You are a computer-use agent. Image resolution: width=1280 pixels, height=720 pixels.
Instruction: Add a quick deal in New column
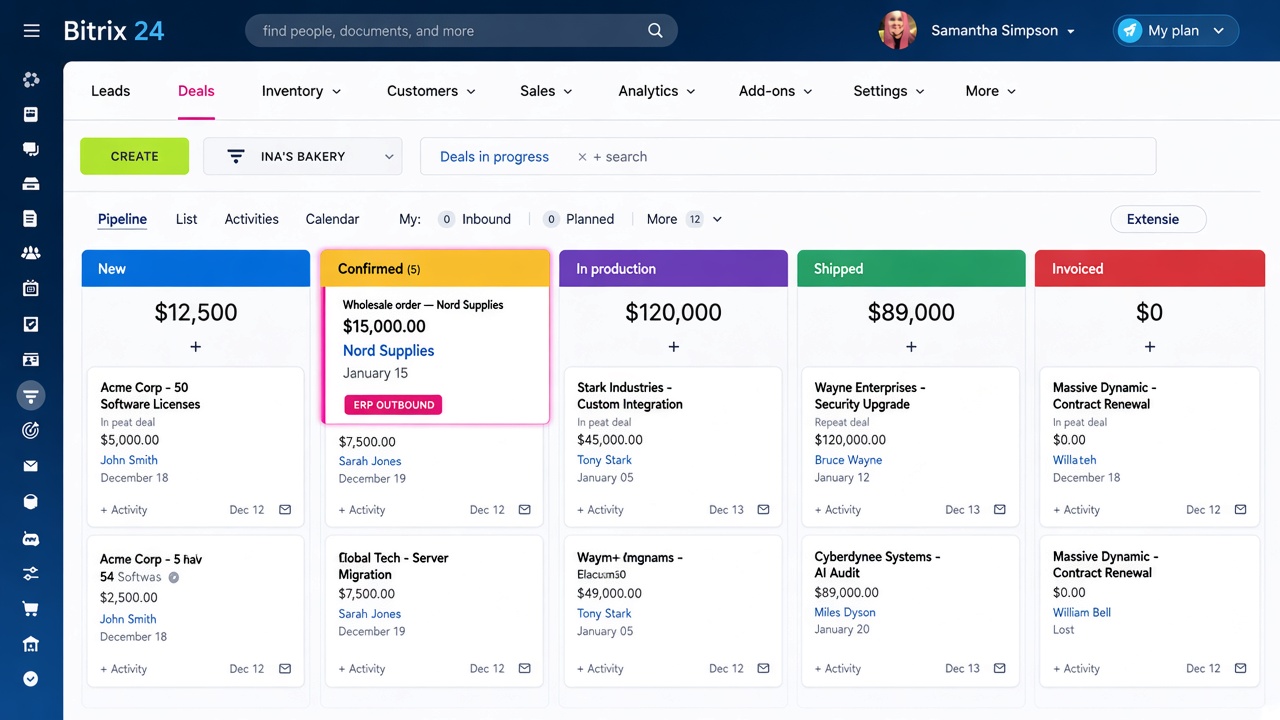click(x=196, y=347)
